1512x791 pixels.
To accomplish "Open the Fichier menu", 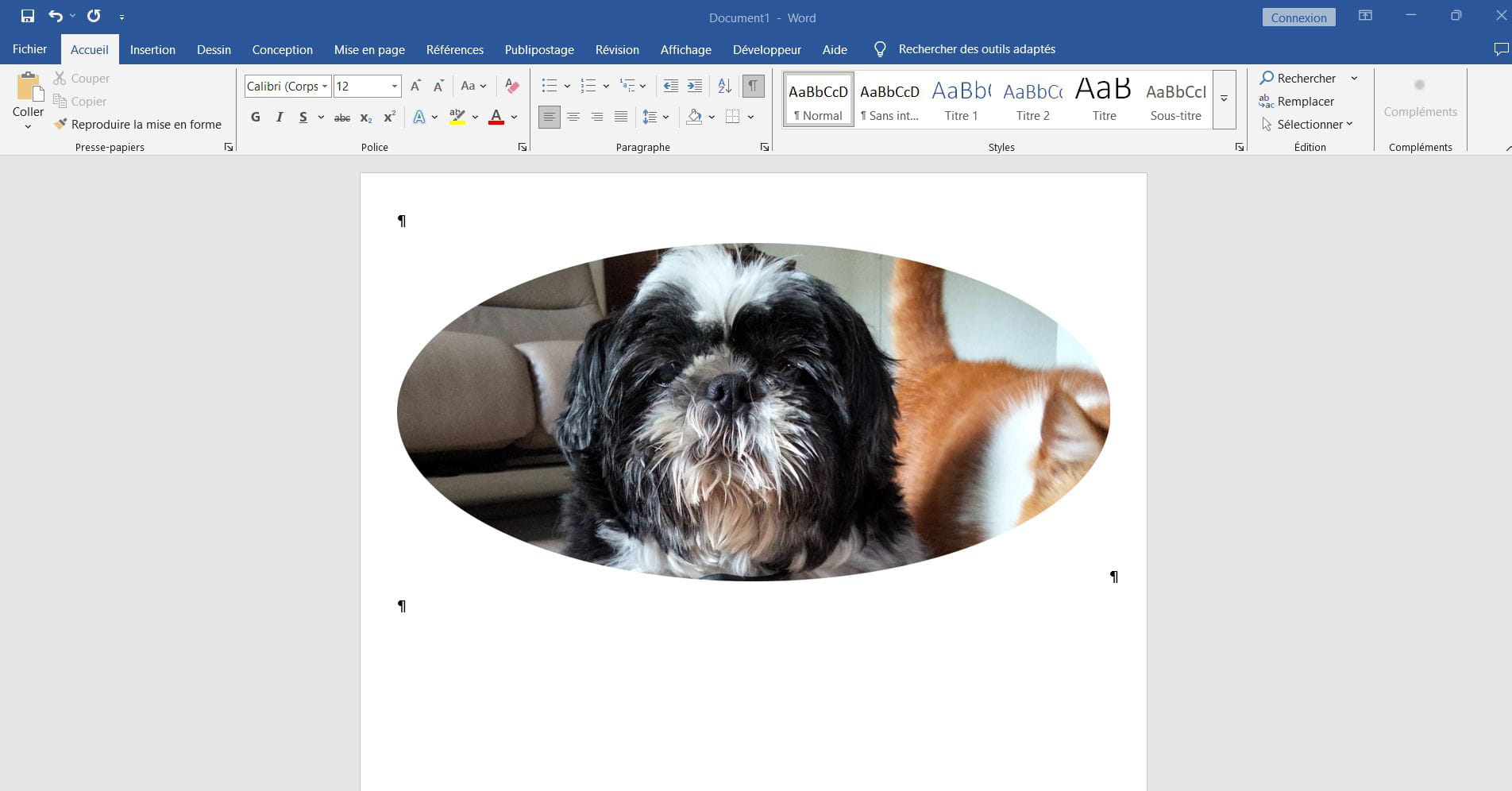I will pyautogui.click(x=29, y=49).
